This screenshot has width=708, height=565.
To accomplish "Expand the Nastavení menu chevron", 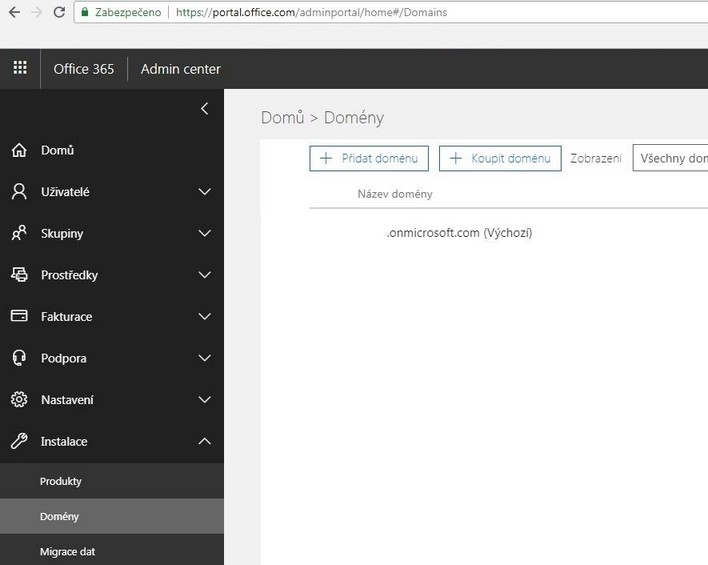I will coord(205,399).
